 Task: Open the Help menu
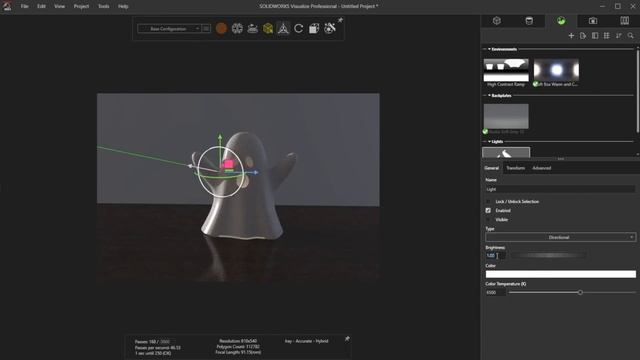pos(123,6)
